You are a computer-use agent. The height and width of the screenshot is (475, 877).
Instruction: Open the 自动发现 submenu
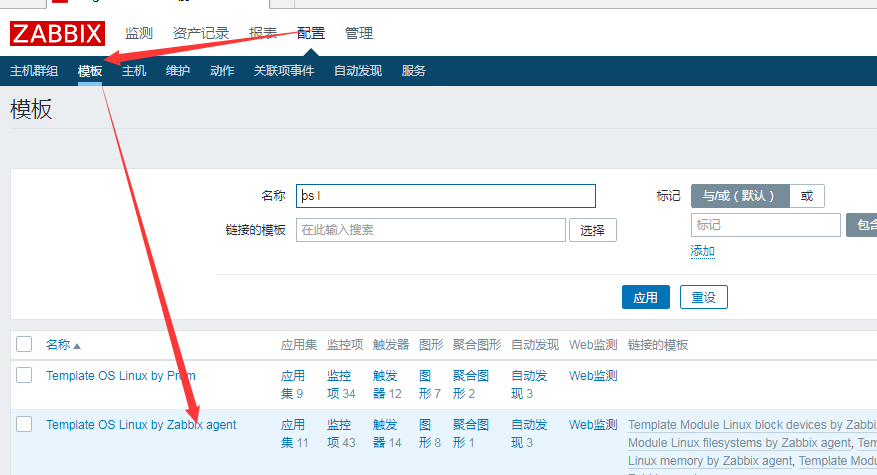pyautogui.click(x=358, y=71)
